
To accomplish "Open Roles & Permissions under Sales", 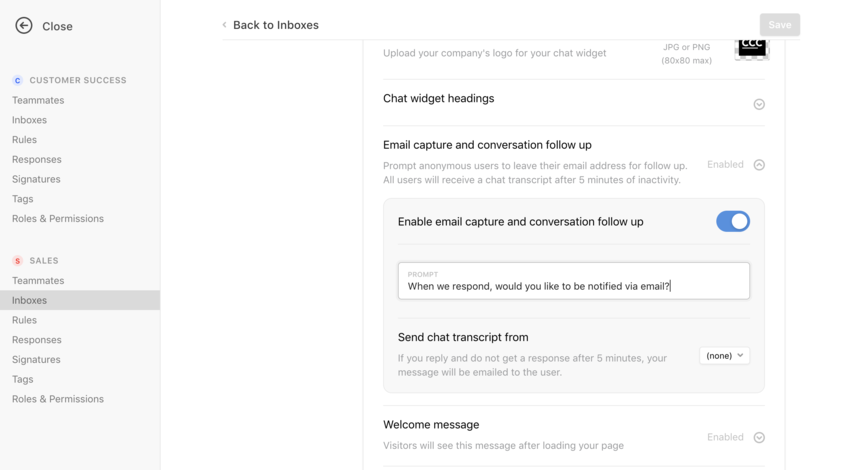I will pyautogui.click(x=58, y=399).
